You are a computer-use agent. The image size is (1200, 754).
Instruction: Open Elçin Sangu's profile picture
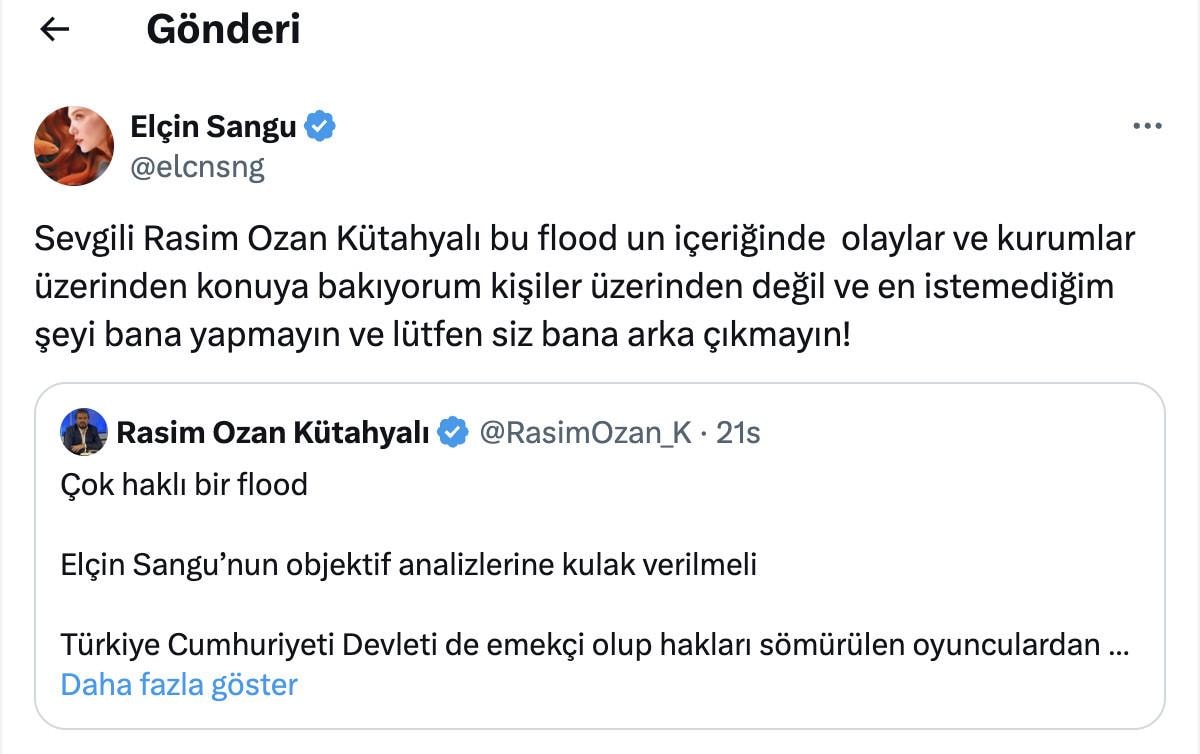coord(74,146)
